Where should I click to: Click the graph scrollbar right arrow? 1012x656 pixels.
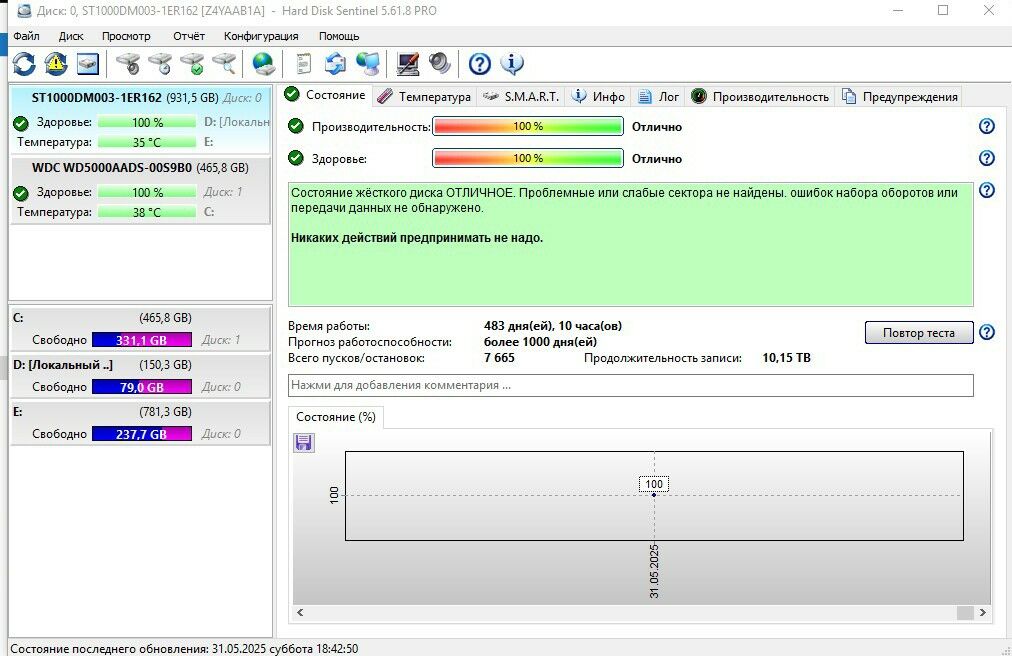982,612
